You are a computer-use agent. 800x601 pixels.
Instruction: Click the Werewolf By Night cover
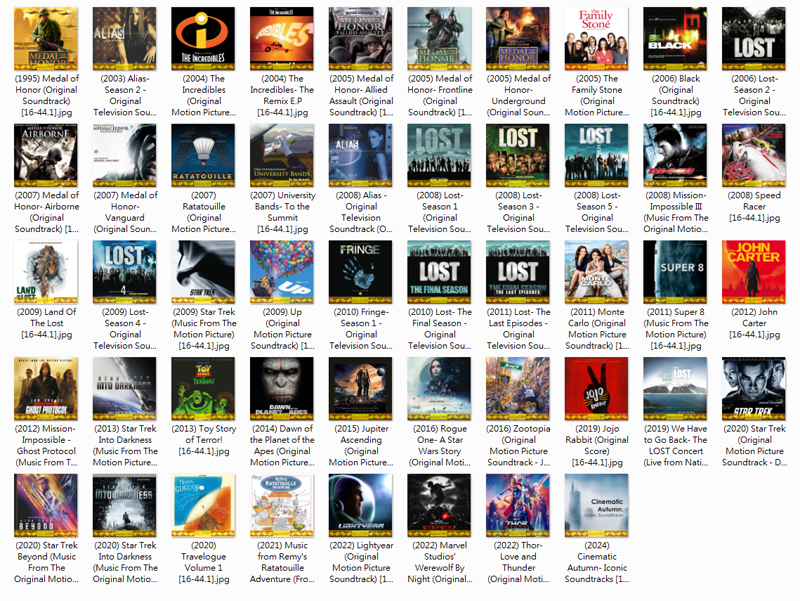click(x=439, y=506)
